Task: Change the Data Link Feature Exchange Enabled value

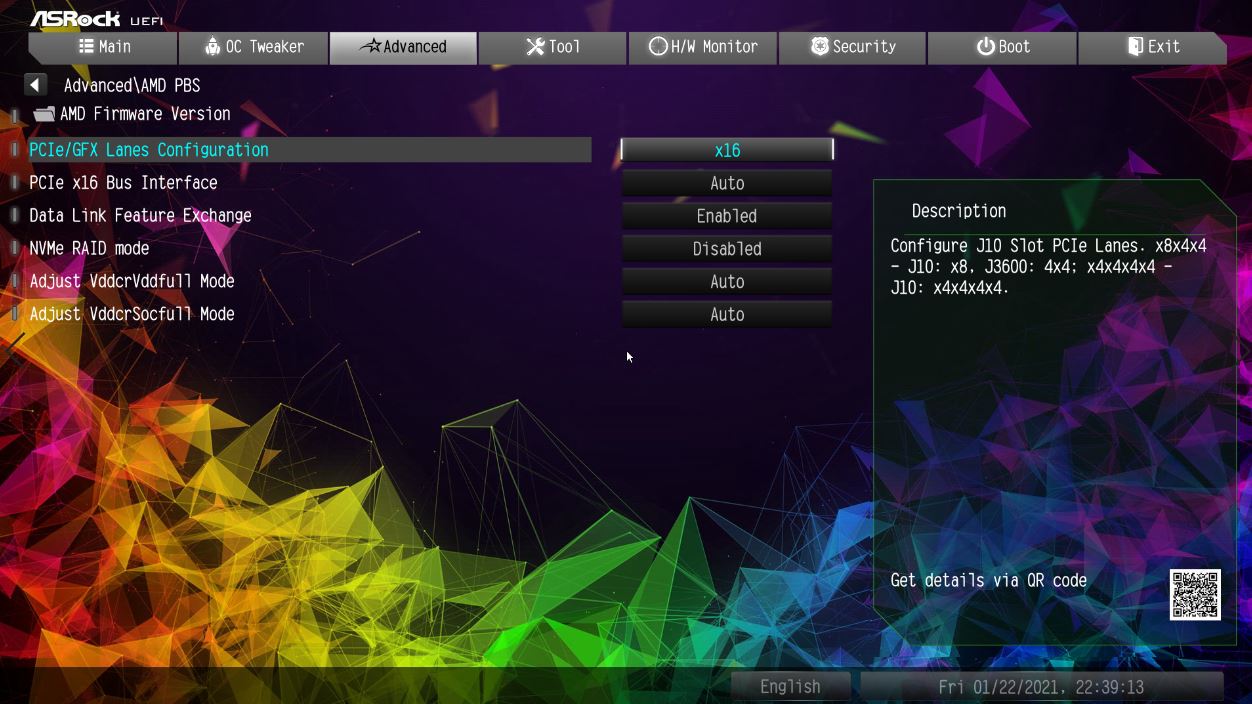Action: pyautogui.click(x=727, y=216)
